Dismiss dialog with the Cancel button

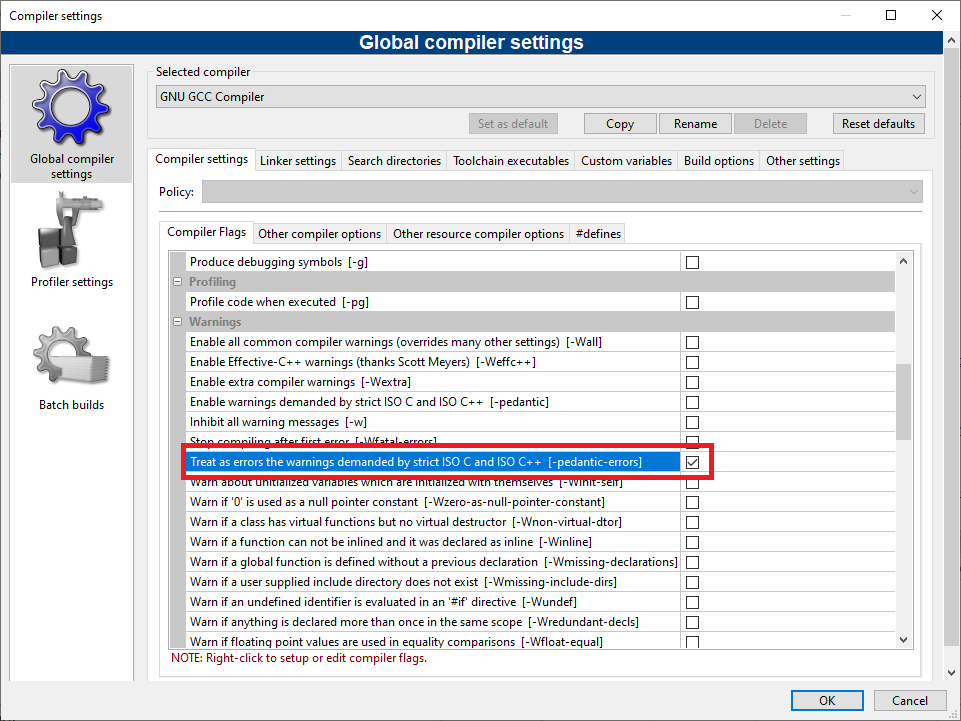[x=910, y=701]
